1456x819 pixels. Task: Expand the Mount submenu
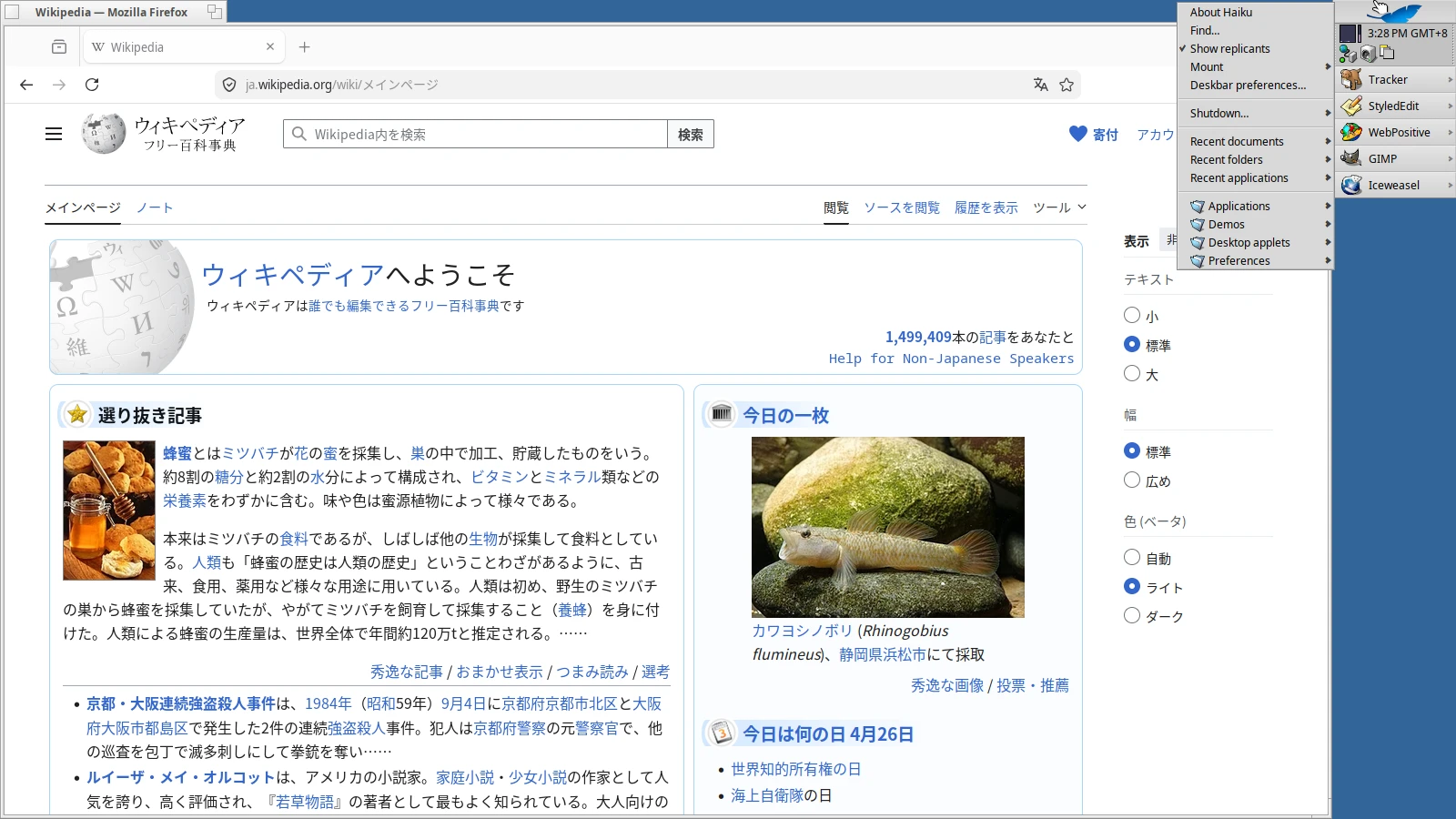click(1207, 66)
